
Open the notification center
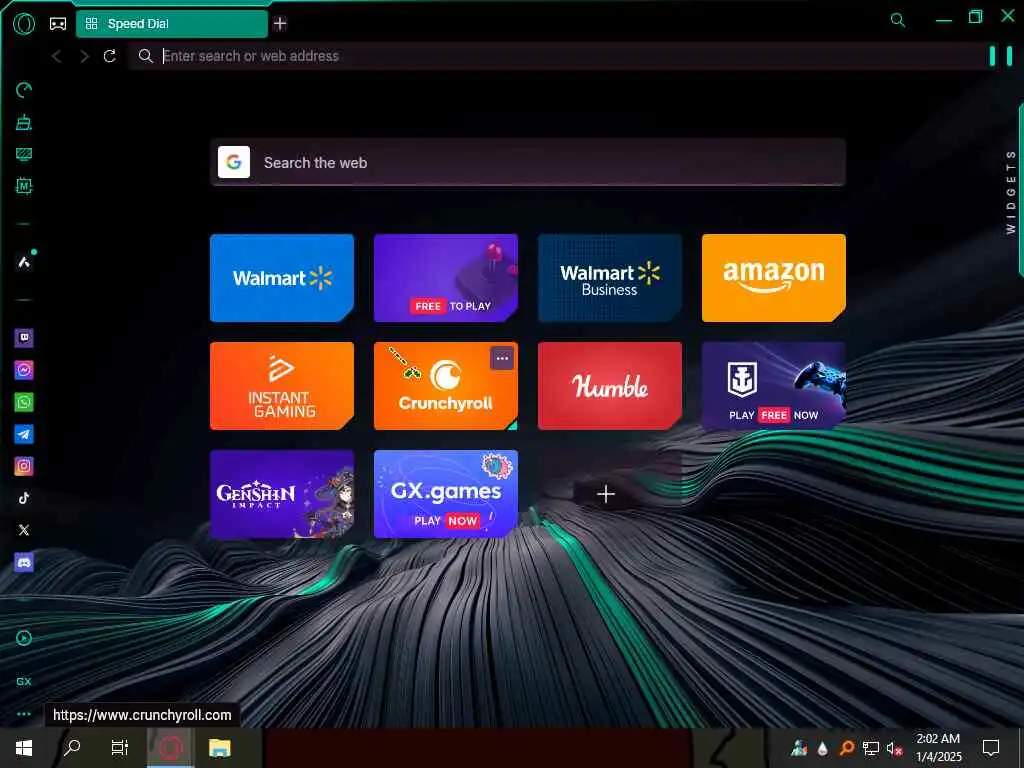tap(991, 748)
